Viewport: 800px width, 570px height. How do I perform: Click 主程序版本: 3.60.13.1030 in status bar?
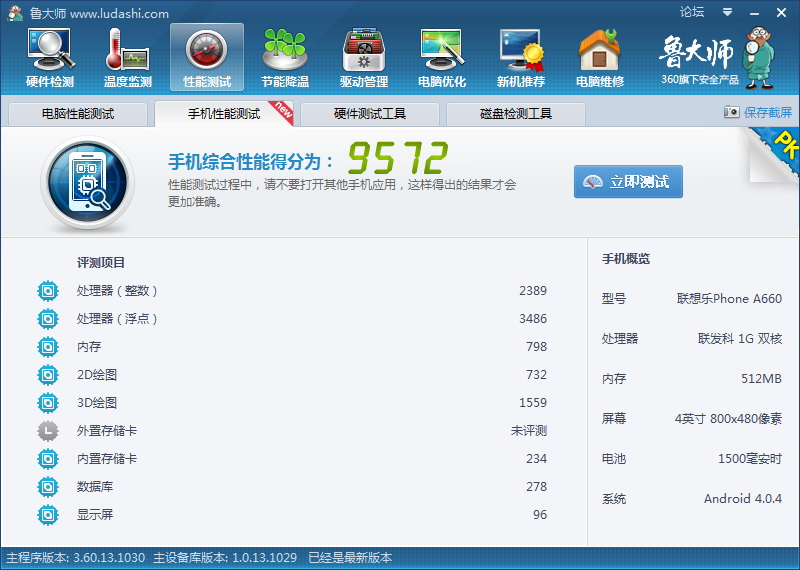76,558
